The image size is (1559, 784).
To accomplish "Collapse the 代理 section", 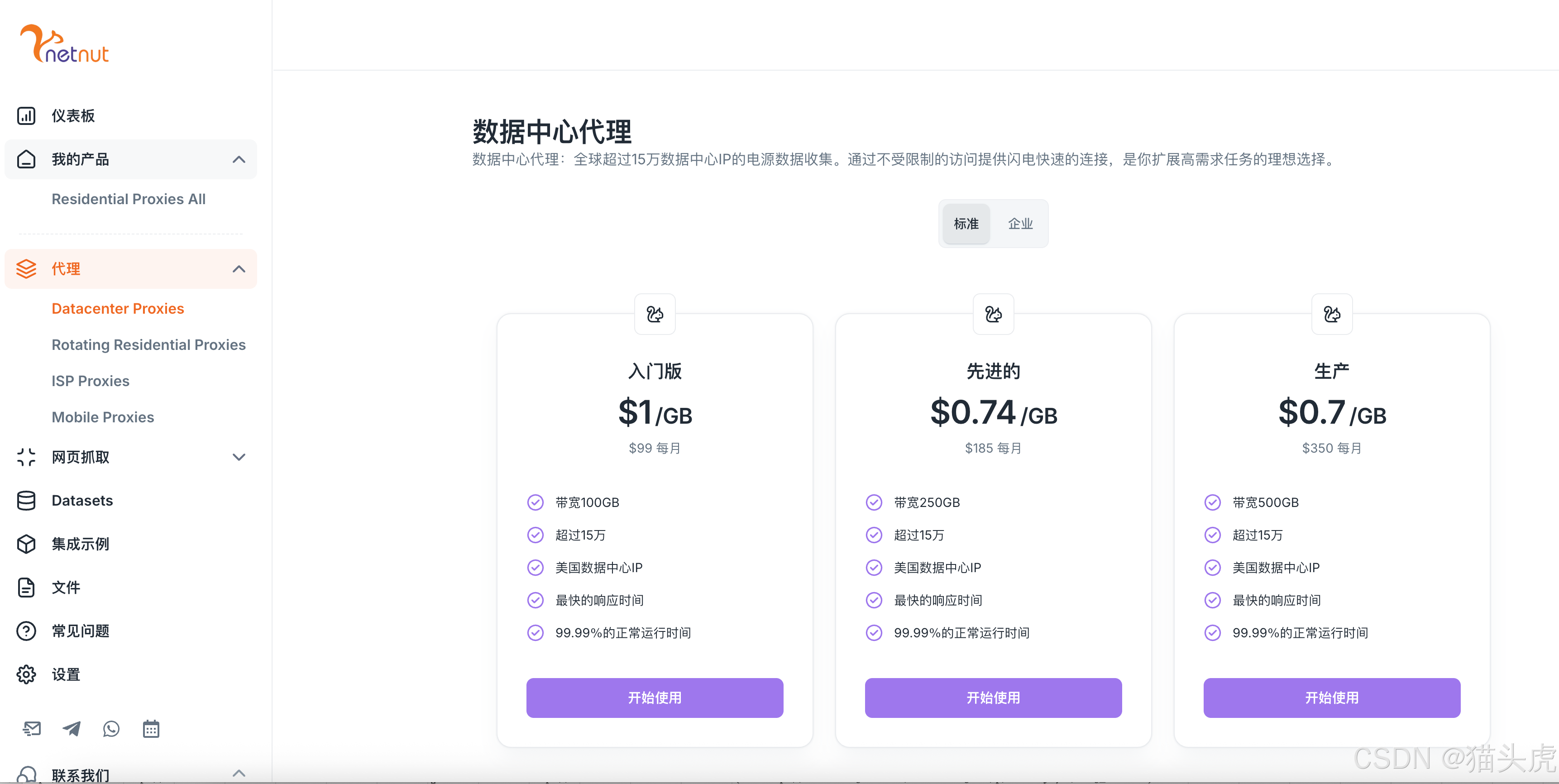I will click(238, 269).
